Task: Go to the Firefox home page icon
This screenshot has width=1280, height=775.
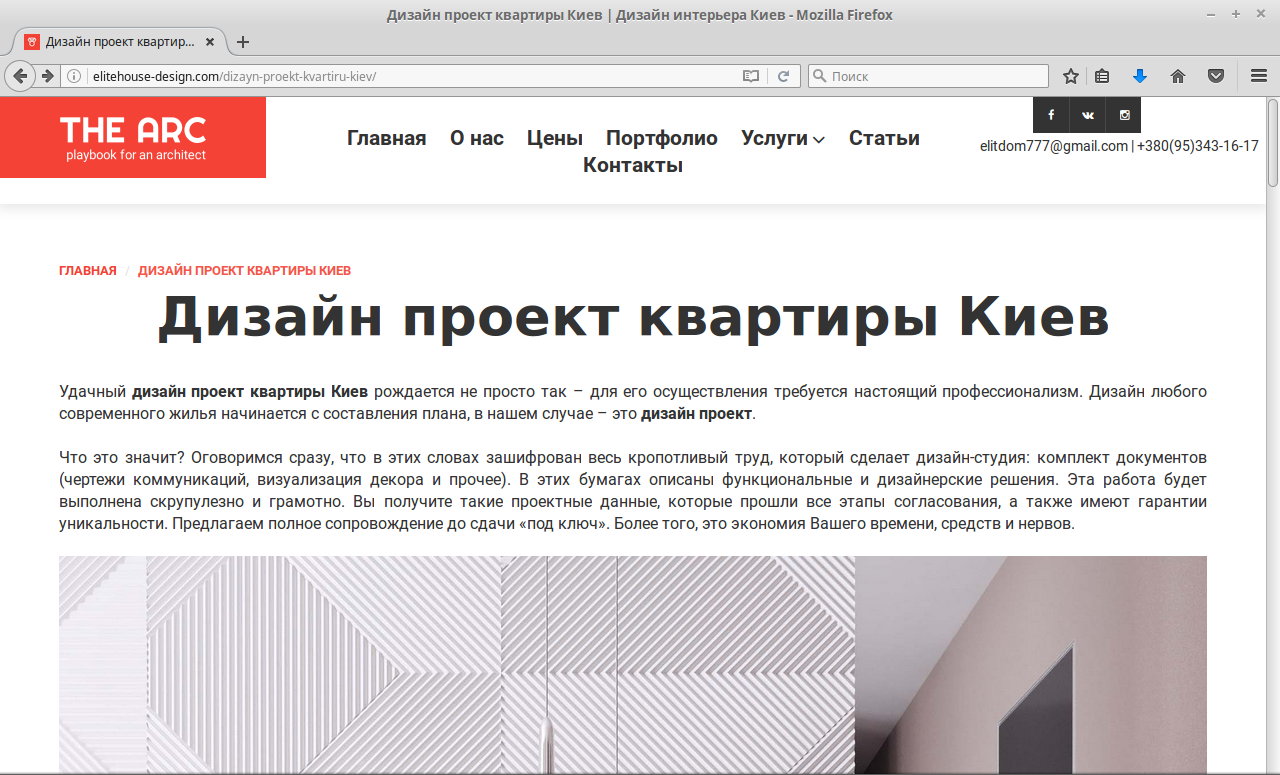Action: pos(1178,76)
